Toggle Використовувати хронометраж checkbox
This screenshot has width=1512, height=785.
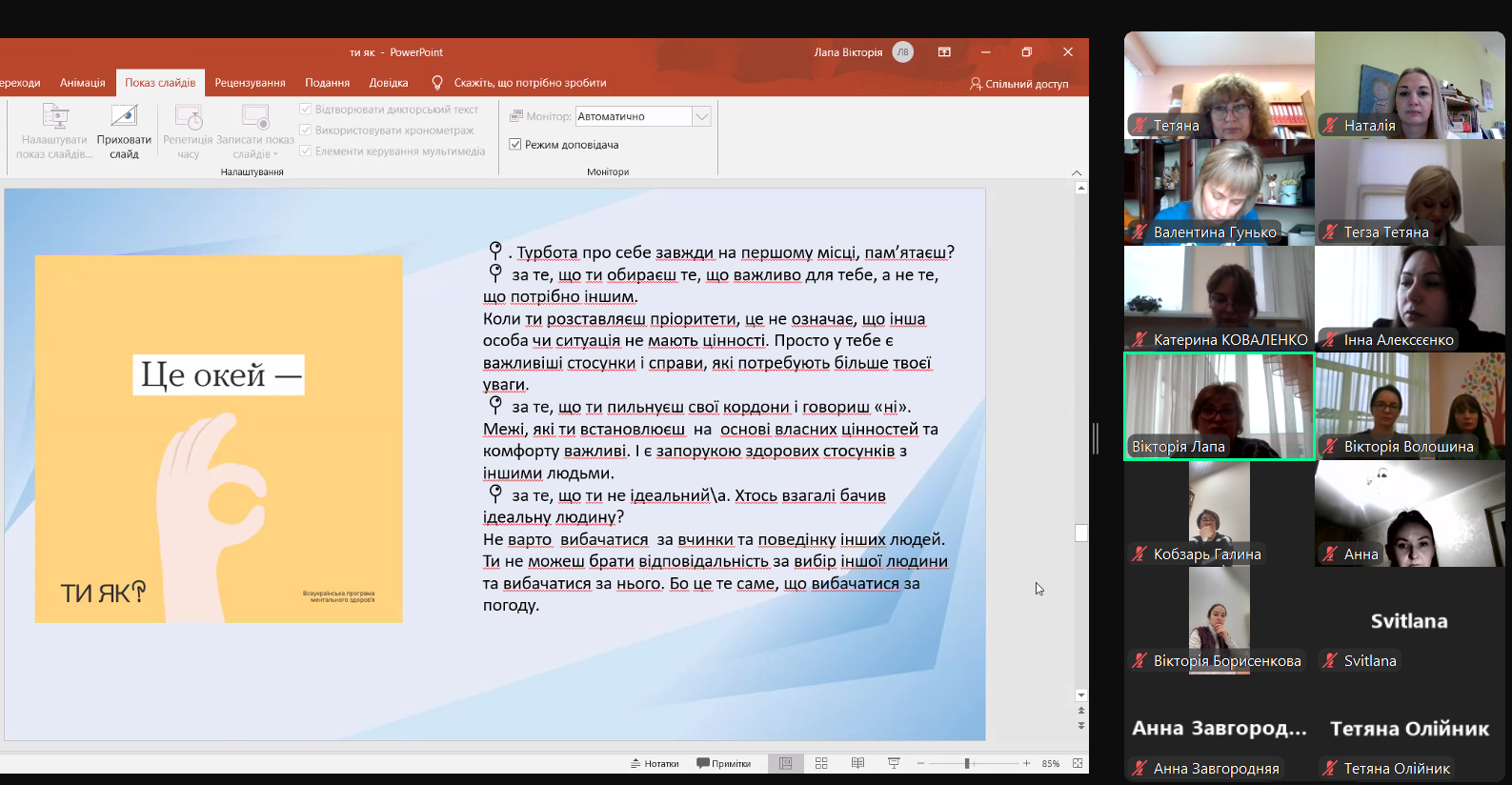[306, 131]
